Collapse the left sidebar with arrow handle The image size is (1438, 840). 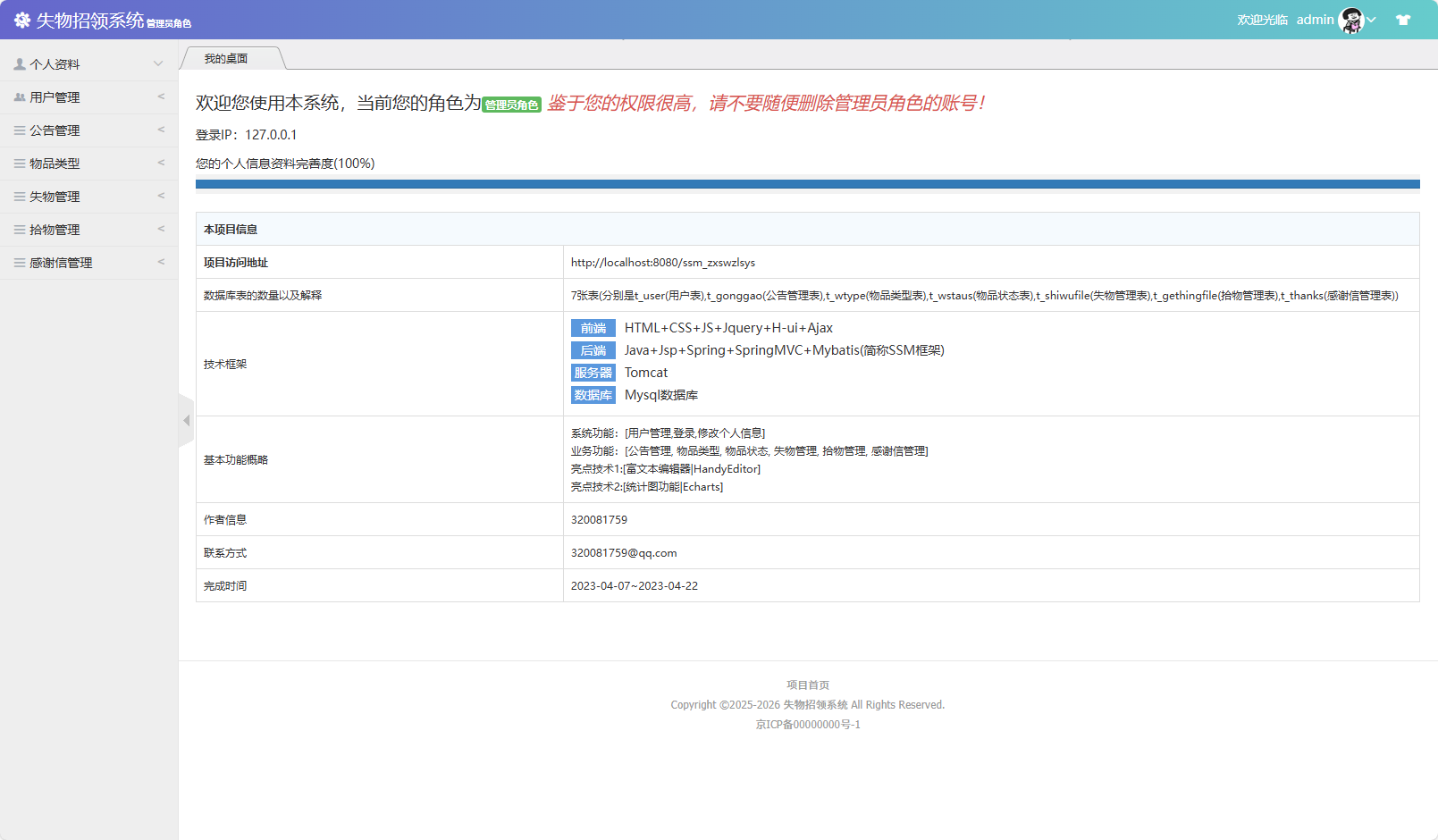(186, 420)
